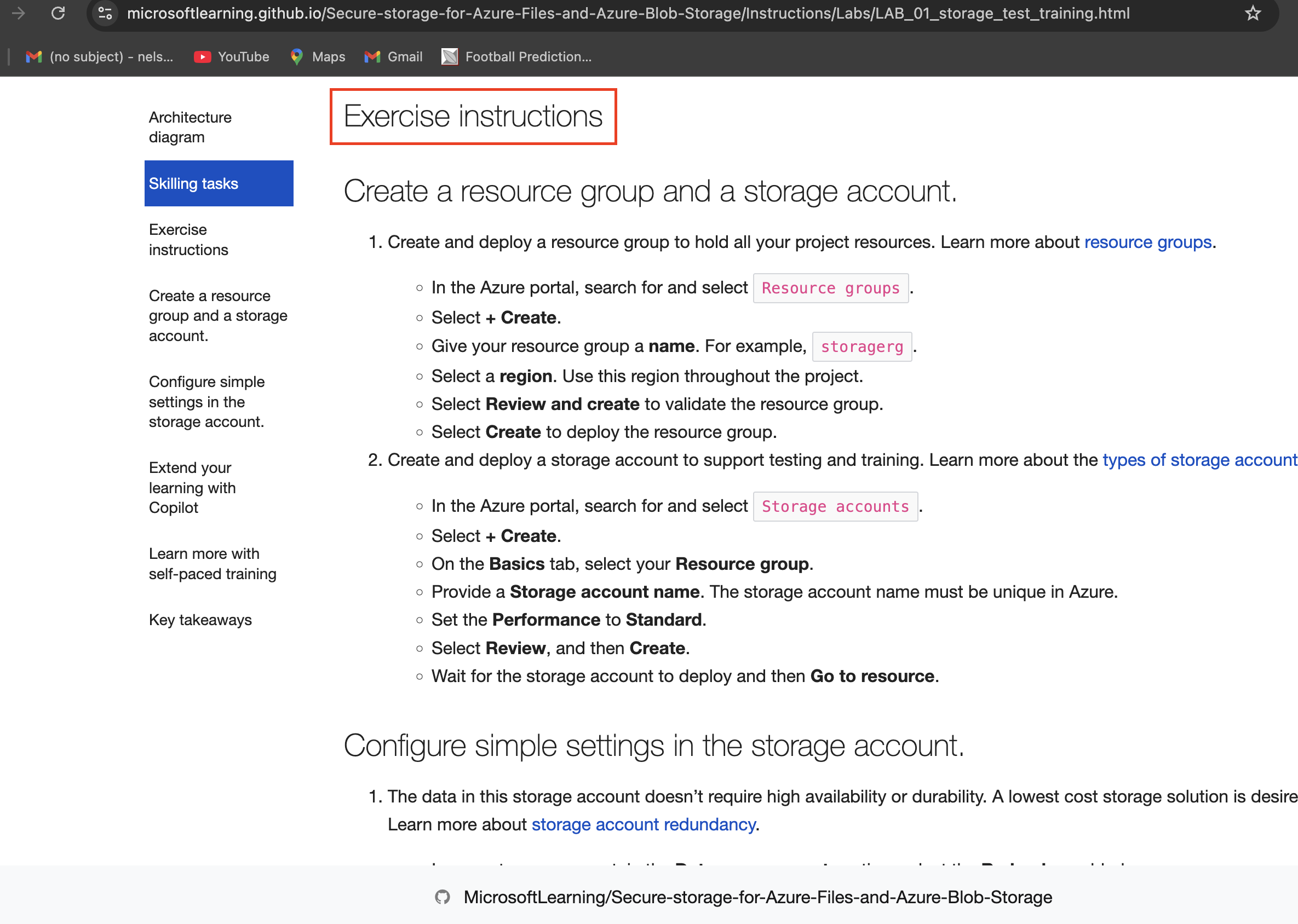This screenshot has width=1298, height=924.
Task: Click the address bar URL
Action: tap(628, 13)
